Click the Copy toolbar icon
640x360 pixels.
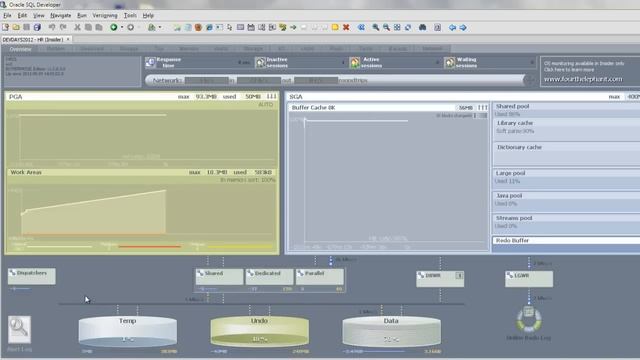(88, 27)
